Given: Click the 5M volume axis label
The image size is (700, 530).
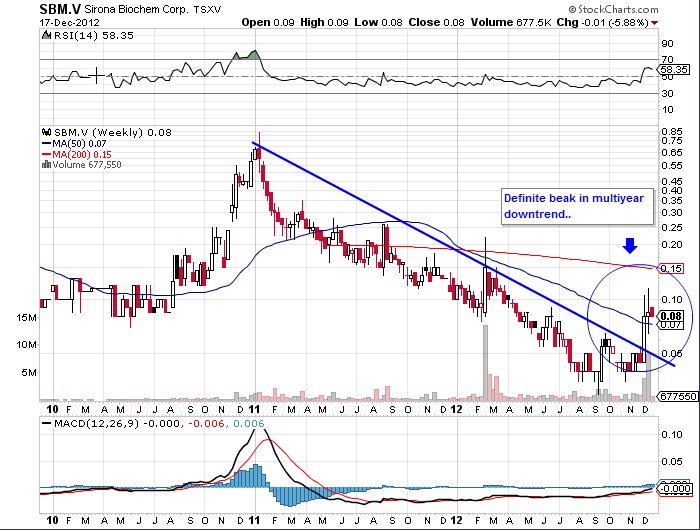Looking at the screenshot, I should [x=29, y=372].
